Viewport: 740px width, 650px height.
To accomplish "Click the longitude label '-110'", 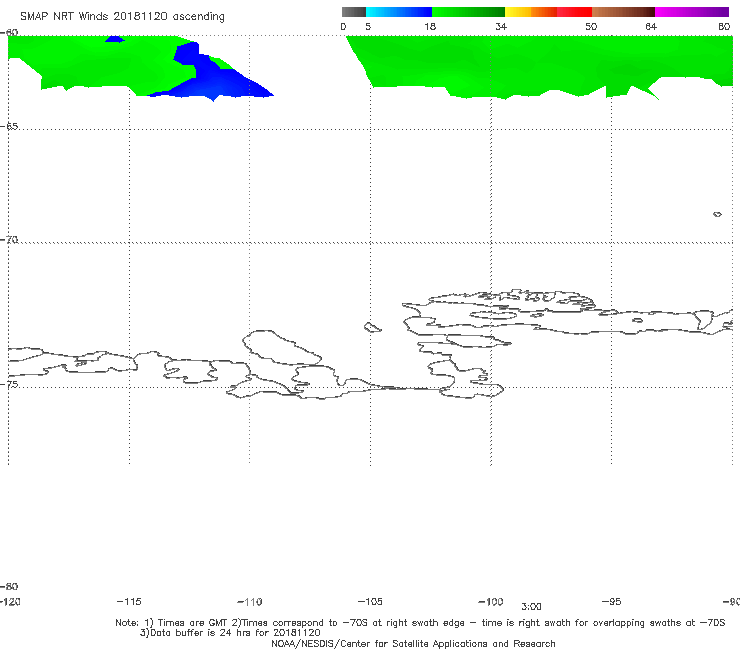I will click(x=250, y=602).
